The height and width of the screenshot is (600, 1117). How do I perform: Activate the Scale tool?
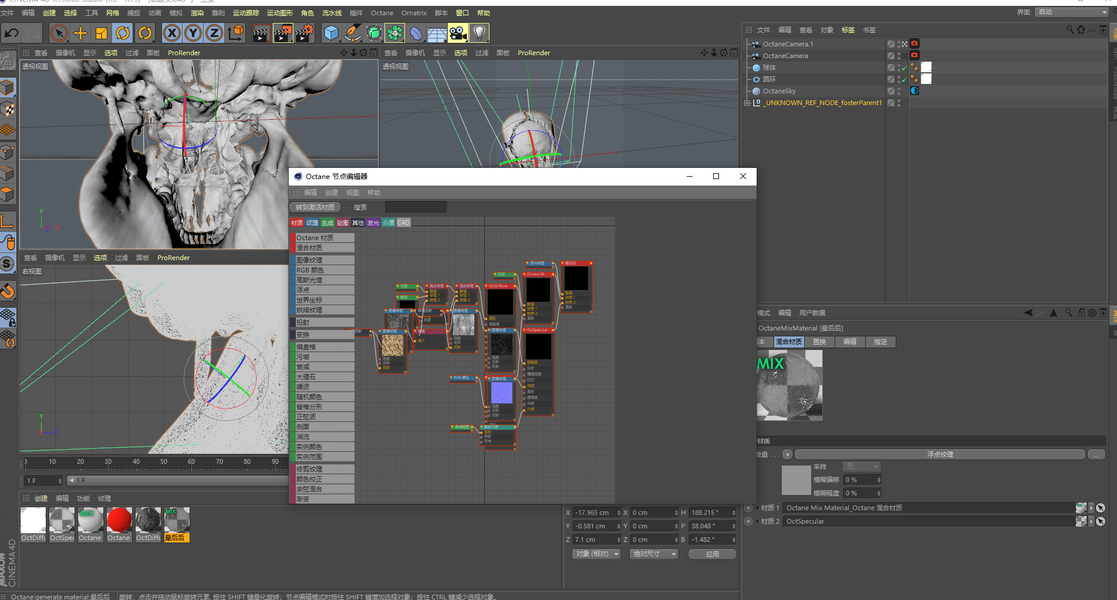click(101, 33)
